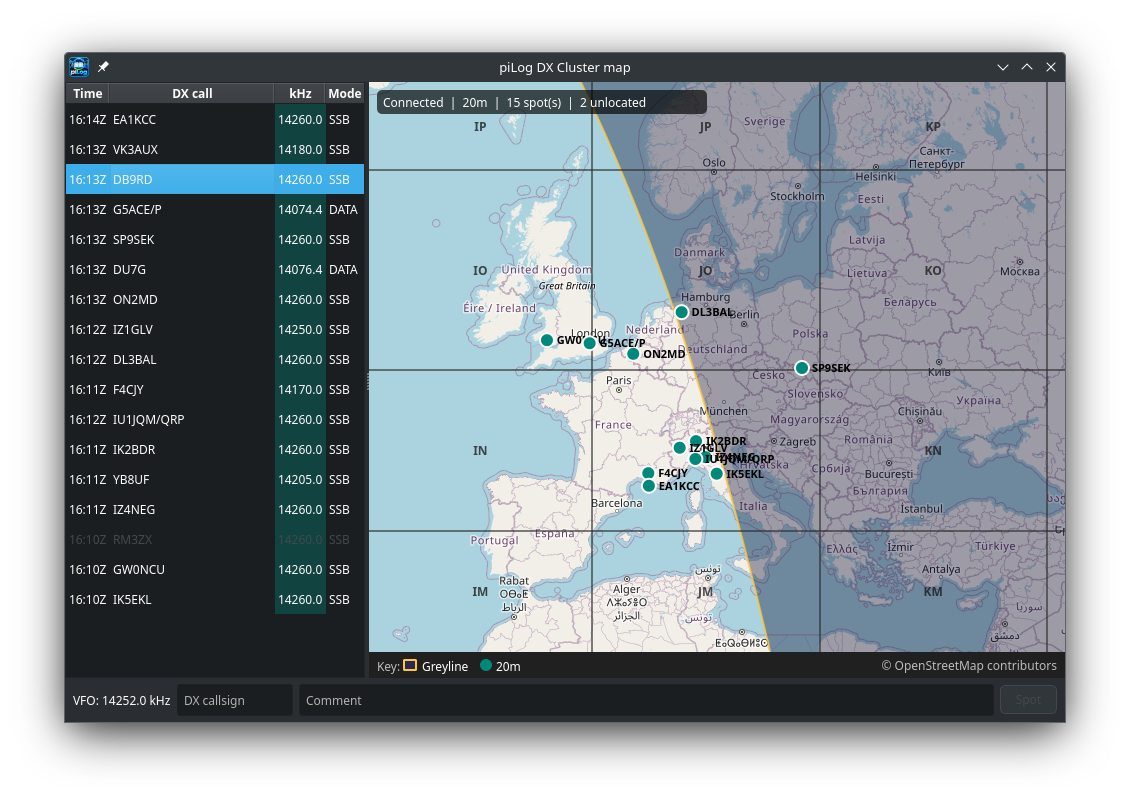The width and height of the screenshot is (1130, 799).
Task: Sort list by DX call column header
Action: [192, 93]
